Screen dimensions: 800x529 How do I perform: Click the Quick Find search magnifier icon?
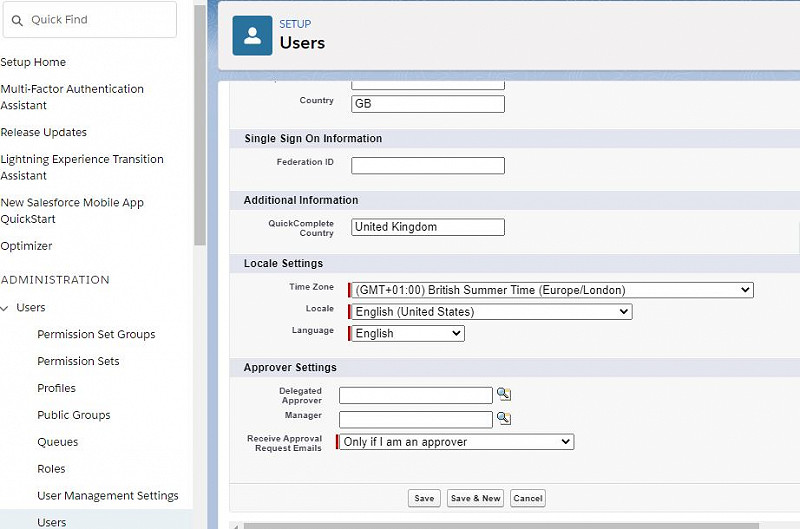coord(17,20)
